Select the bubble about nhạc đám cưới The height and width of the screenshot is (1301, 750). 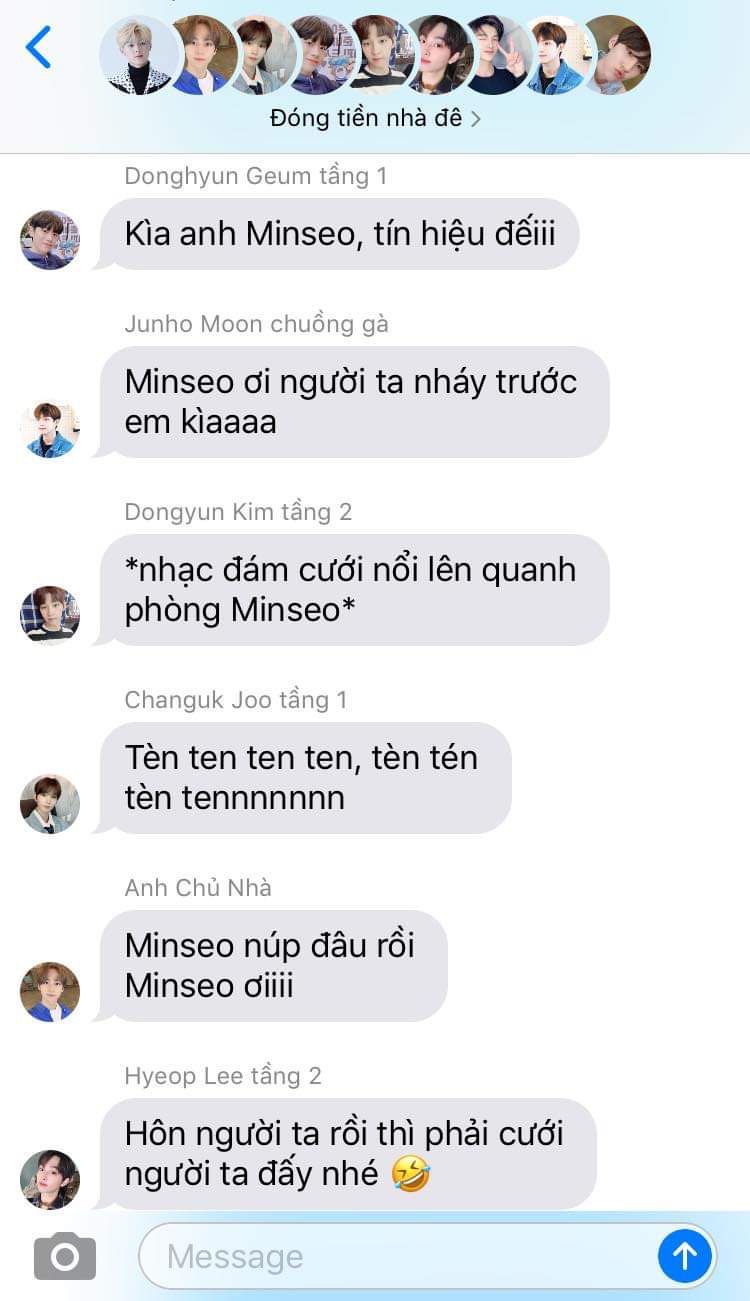coord(353,590)
